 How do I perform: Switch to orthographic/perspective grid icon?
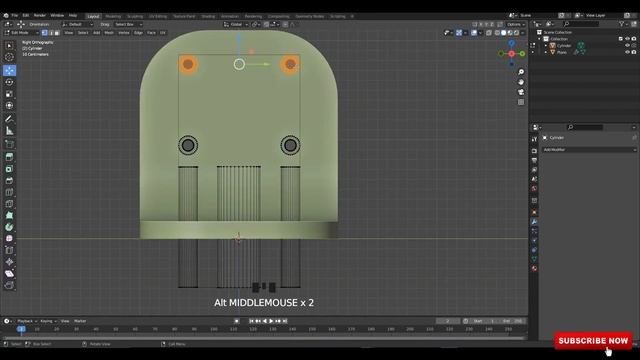tap(521, 102)
